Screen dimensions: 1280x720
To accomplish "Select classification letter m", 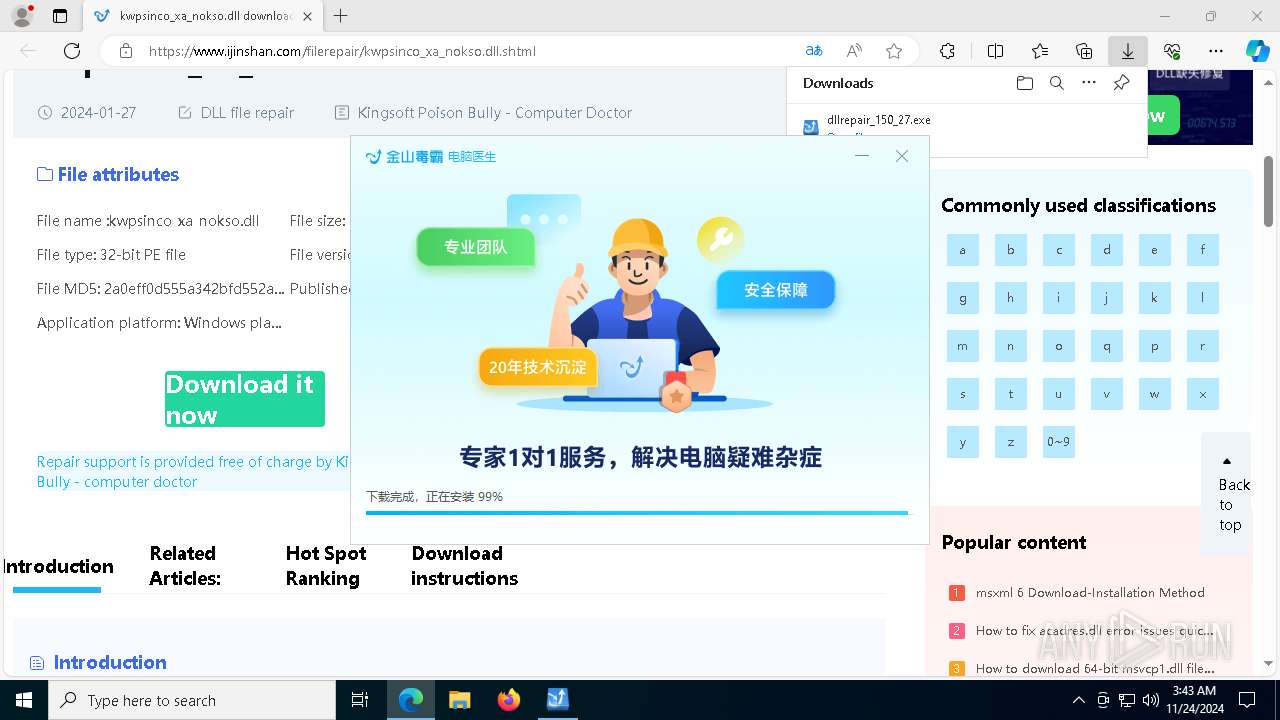I will (963, 346).
